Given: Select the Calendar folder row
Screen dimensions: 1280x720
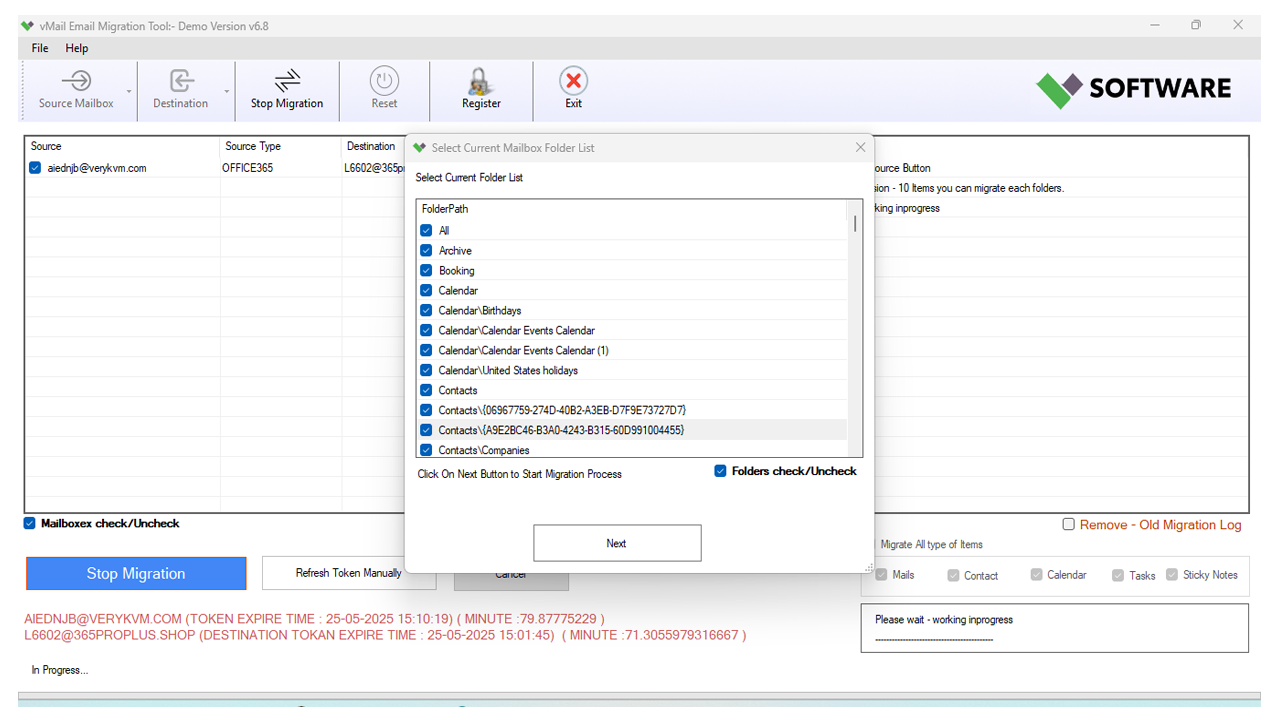Looking at the screenshot, I should [x=632, y=290].
